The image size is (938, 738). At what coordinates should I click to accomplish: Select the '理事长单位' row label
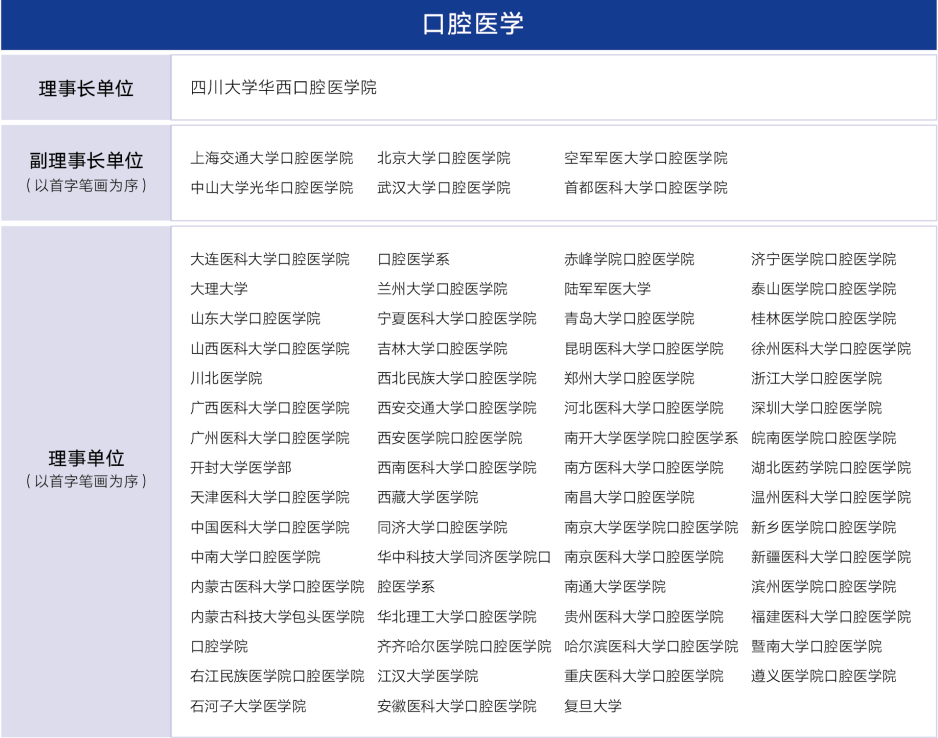86,89
